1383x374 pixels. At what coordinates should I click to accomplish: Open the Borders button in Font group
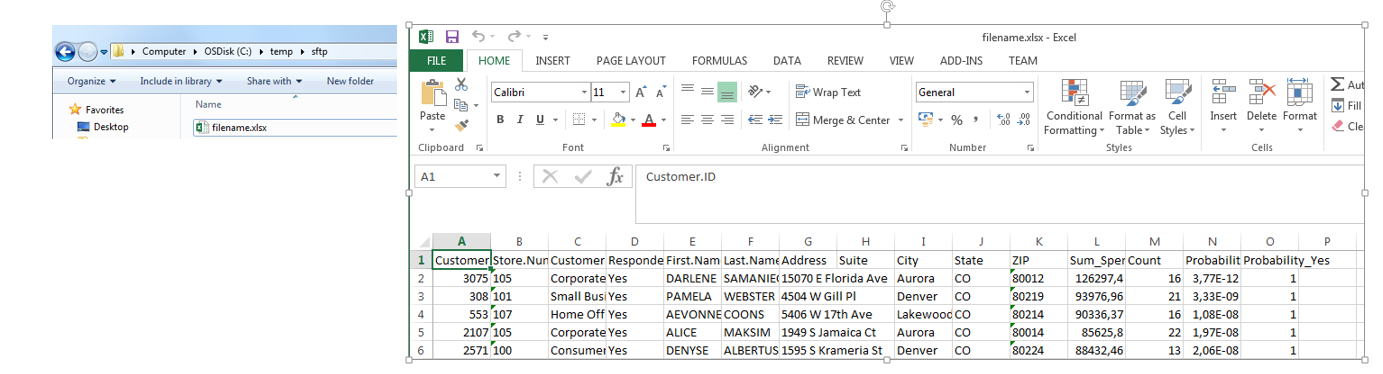click(x=579, y=120)
